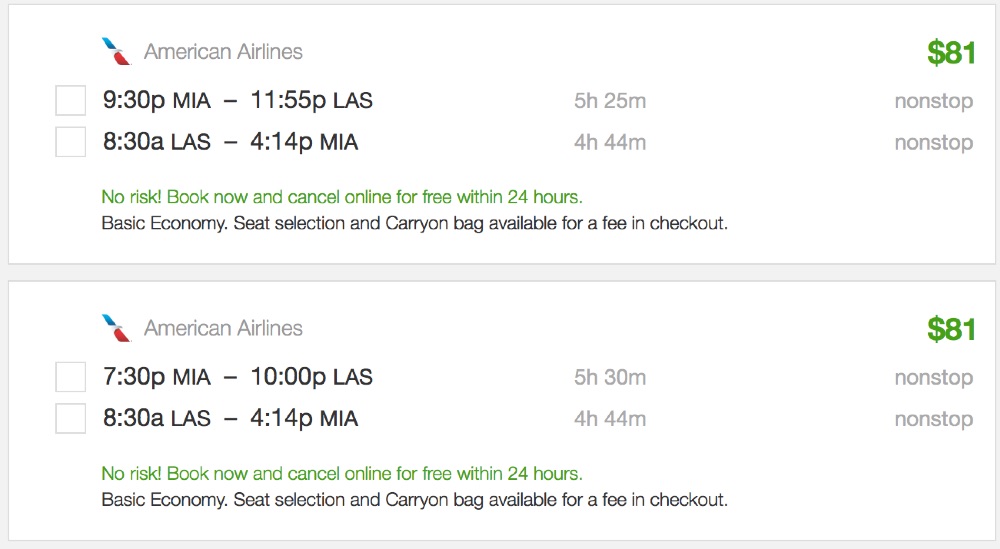Click the American Airlines name in first card
The width and height of the screenshot is (1000, 549).
click(223, 51)
